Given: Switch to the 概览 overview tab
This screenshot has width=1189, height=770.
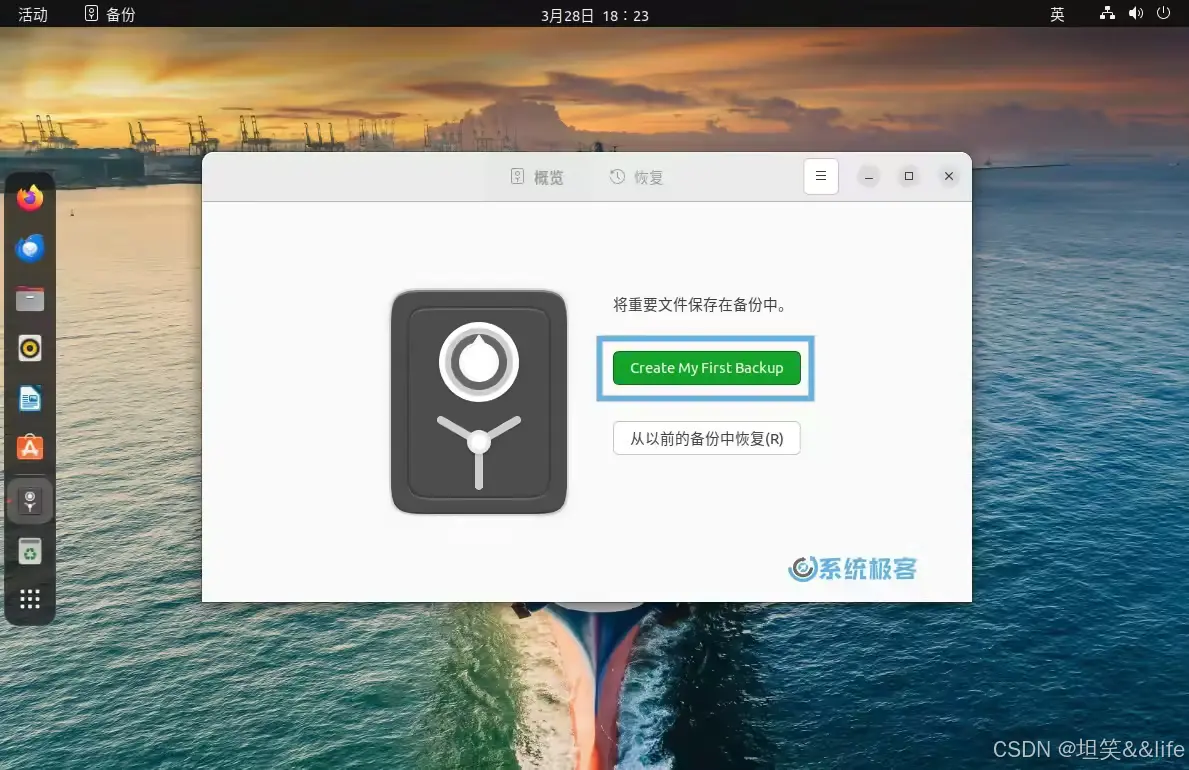Looking at the screenshot, I should [x=537, y=178].
